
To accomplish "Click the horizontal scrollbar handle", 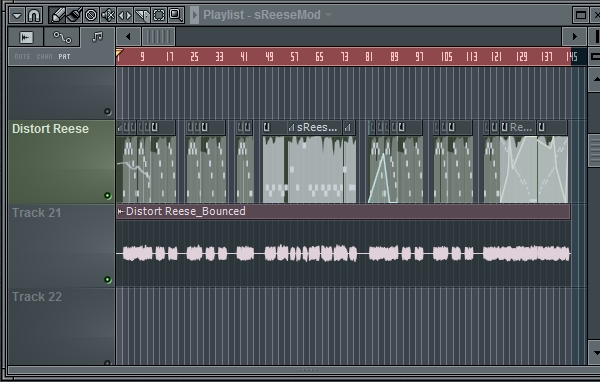I will coord(158,37).
